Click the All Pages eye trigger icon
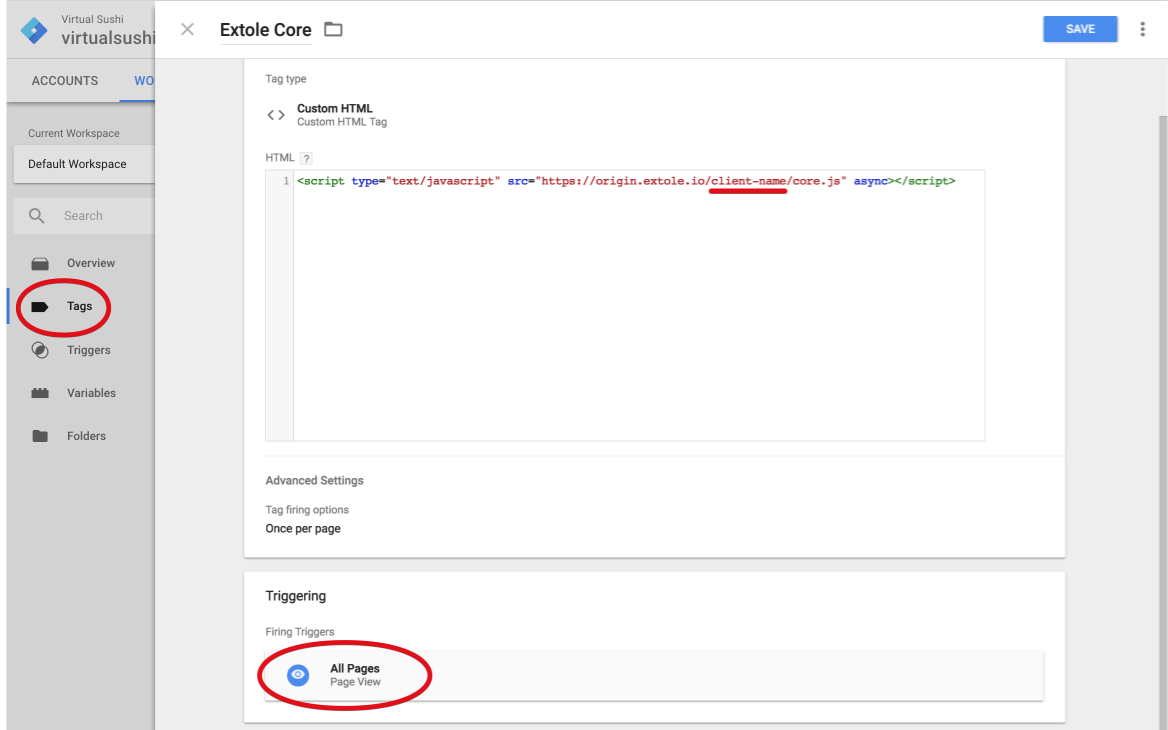The image size is (1168, 730). [298, 675]
